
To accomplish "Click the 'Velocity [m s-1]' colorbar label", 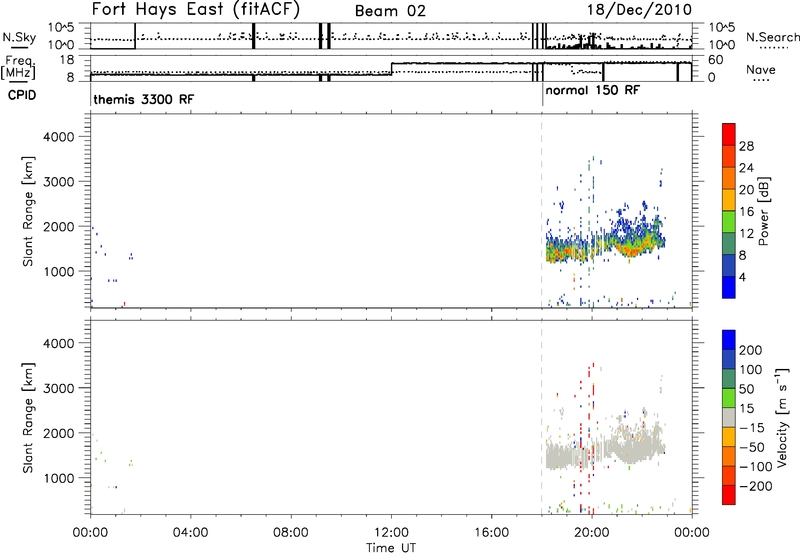I will tap(781, 417).
